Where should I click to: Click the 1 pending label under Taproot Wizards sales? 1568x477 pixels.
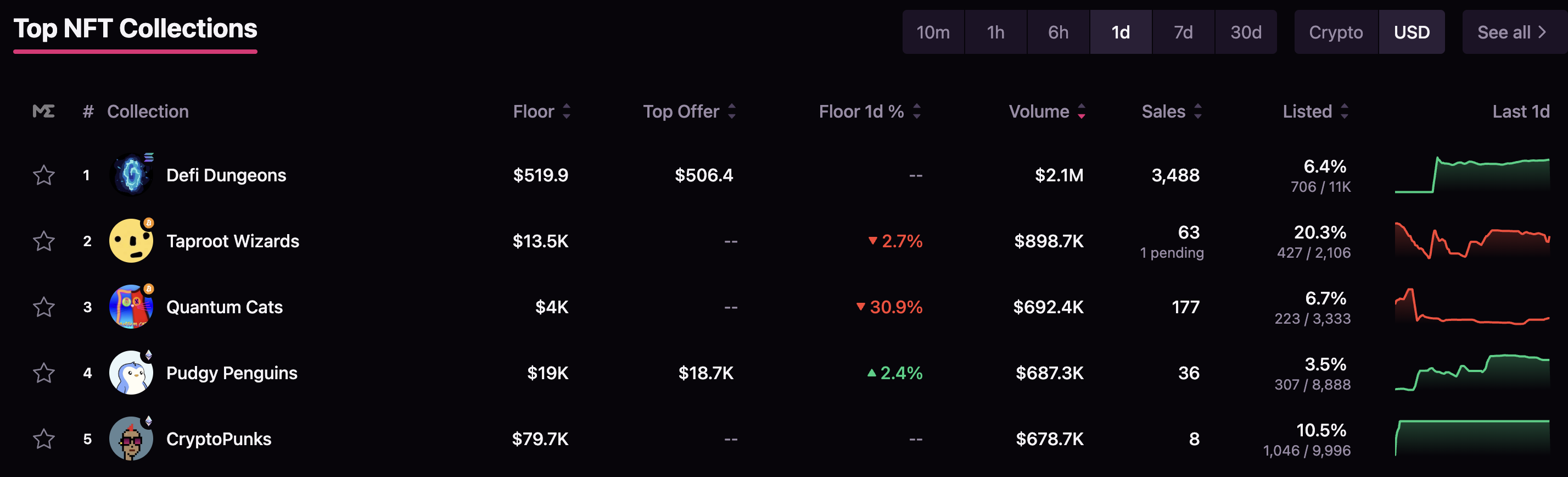1172,253
